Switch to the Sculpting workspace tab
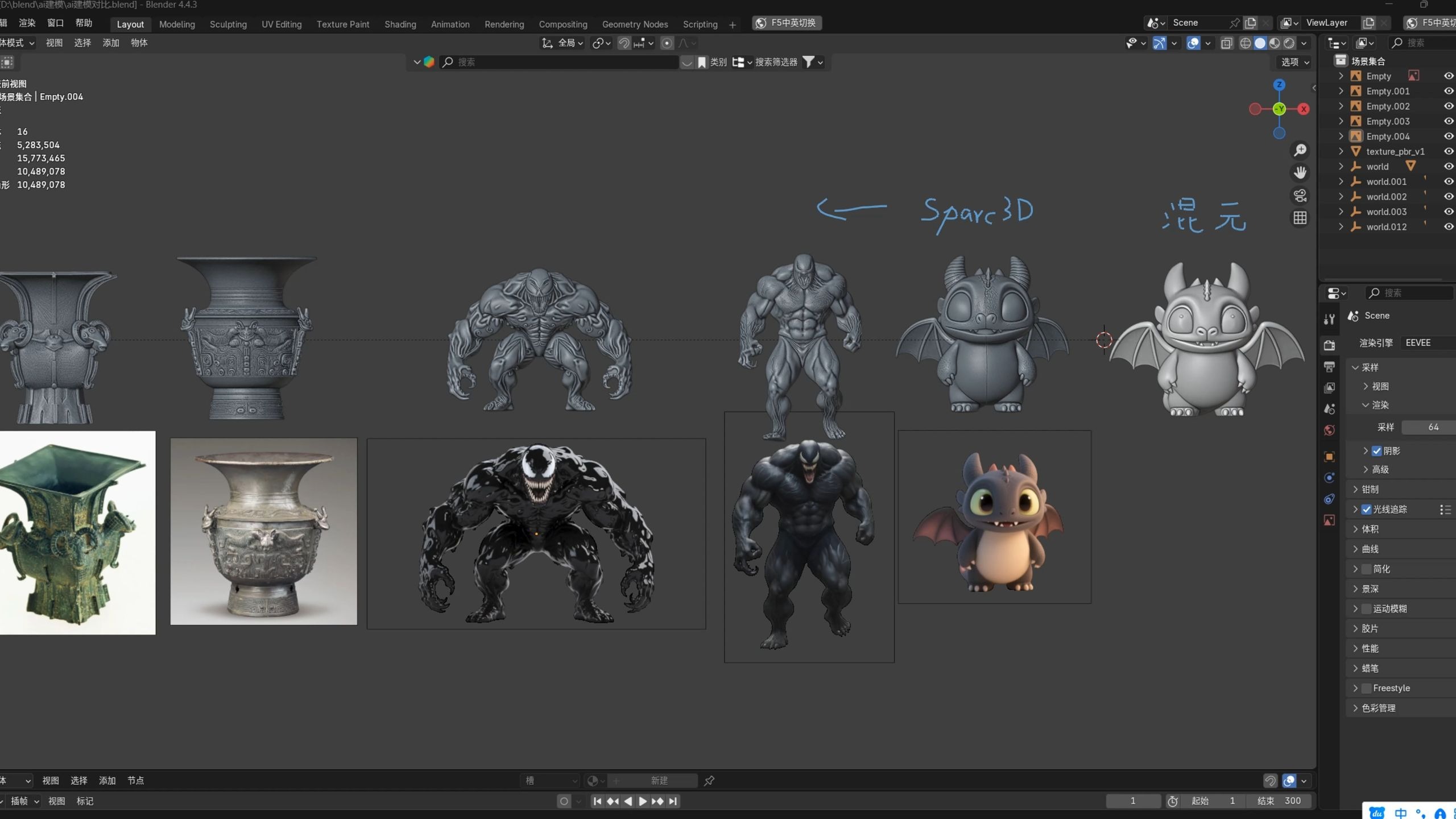Image resolution: width=1456 pixels, height=819 pixels. click(x=228, y=24)
